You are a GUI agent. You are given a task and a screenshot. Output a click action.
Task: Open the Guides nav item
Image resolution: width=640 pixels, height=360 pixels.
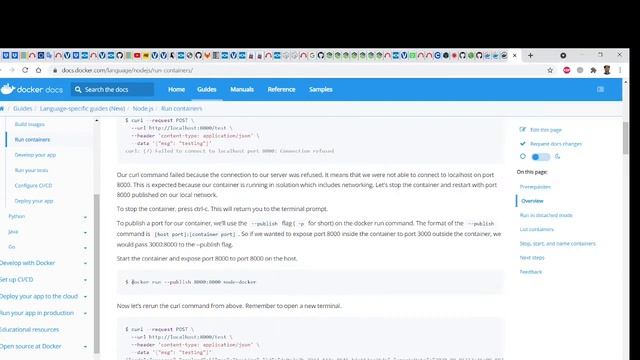click(x=207, y=89)
